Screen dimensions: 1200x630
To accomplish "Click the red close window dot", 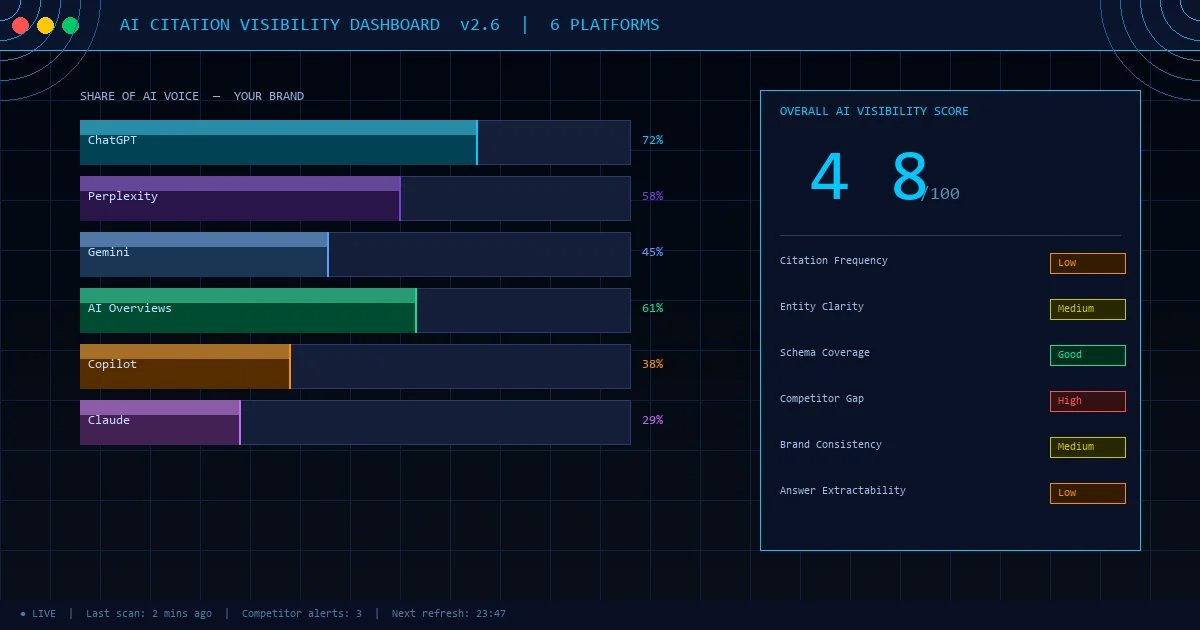I will coord(20,26).
